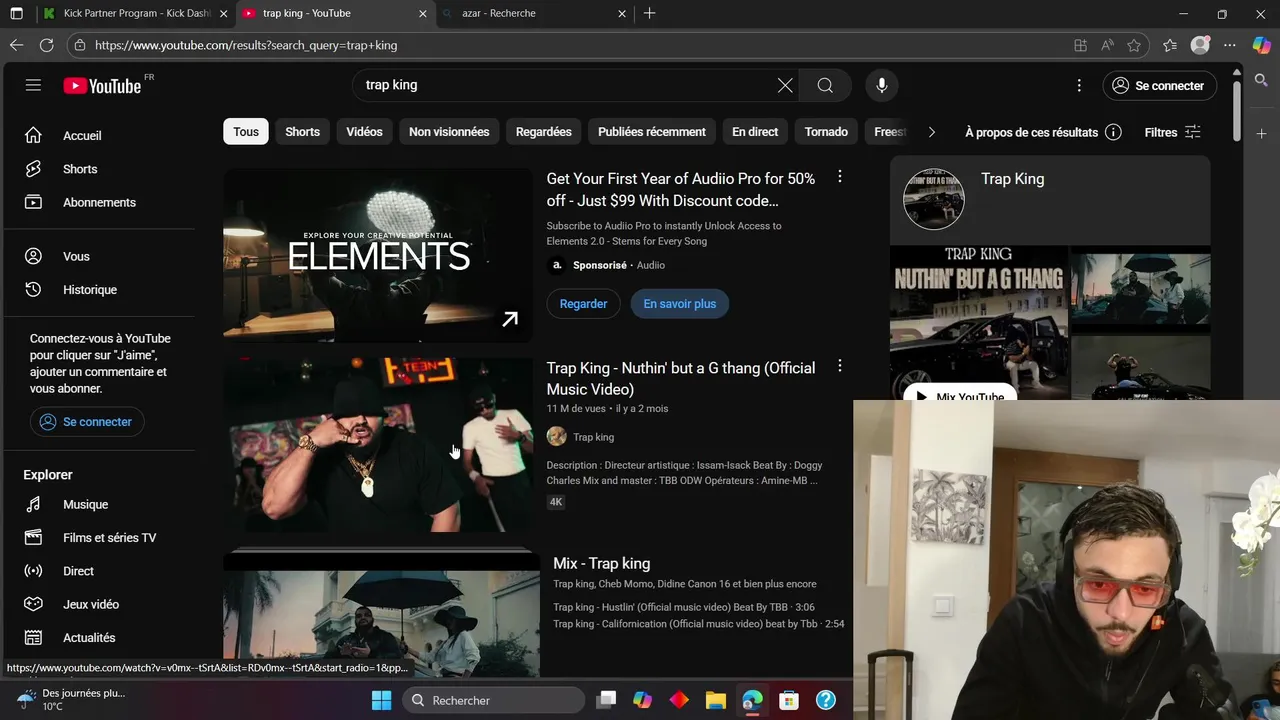The height and width of the screenshot is (720, 1280).
Task: Open the Windows Start button
Action: point(381,700)
